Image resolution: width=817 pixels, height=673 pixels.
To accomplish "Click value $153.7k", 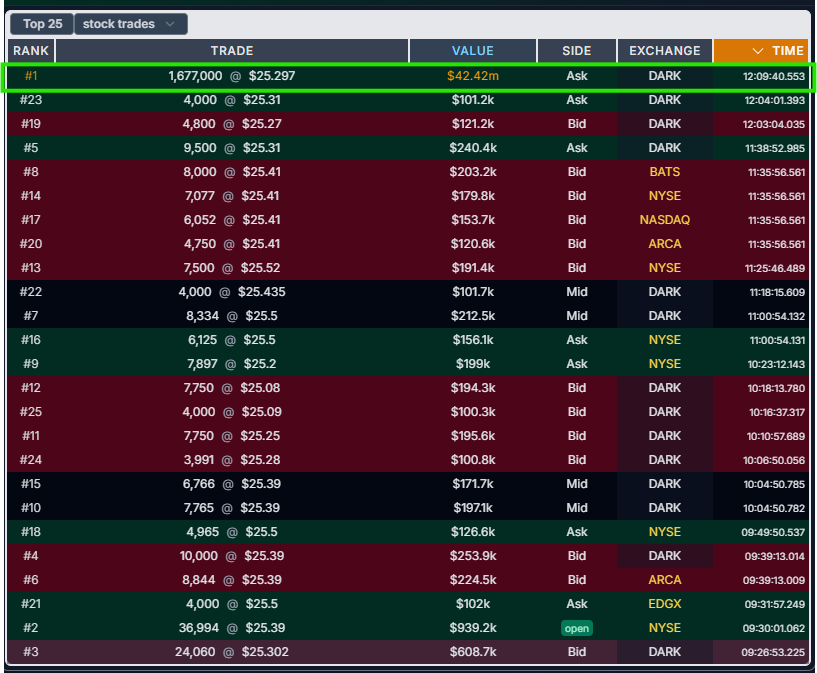I will coord(473,220).
